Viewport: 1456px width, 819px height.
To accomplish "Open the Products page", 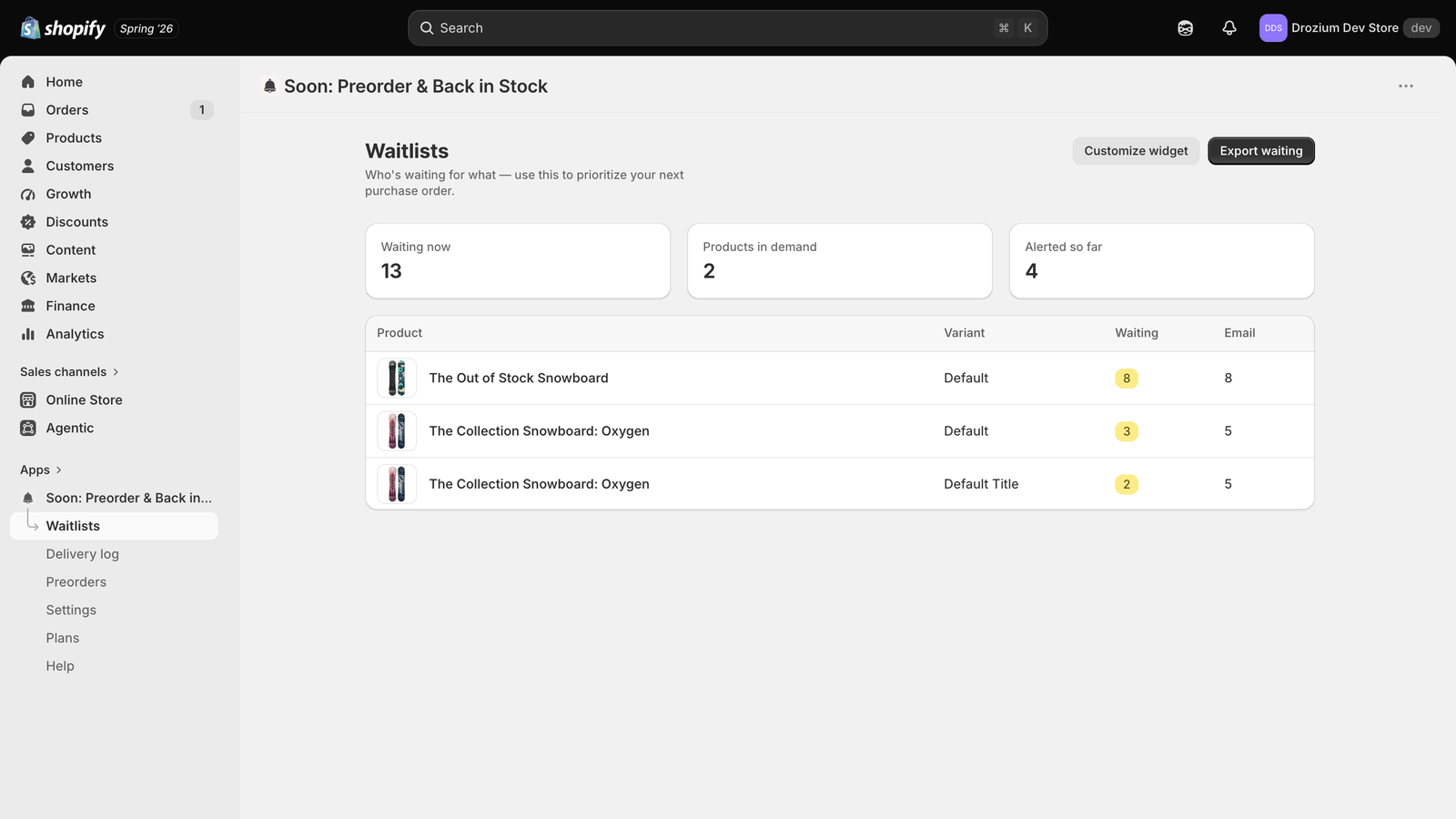I will [114, 138].
